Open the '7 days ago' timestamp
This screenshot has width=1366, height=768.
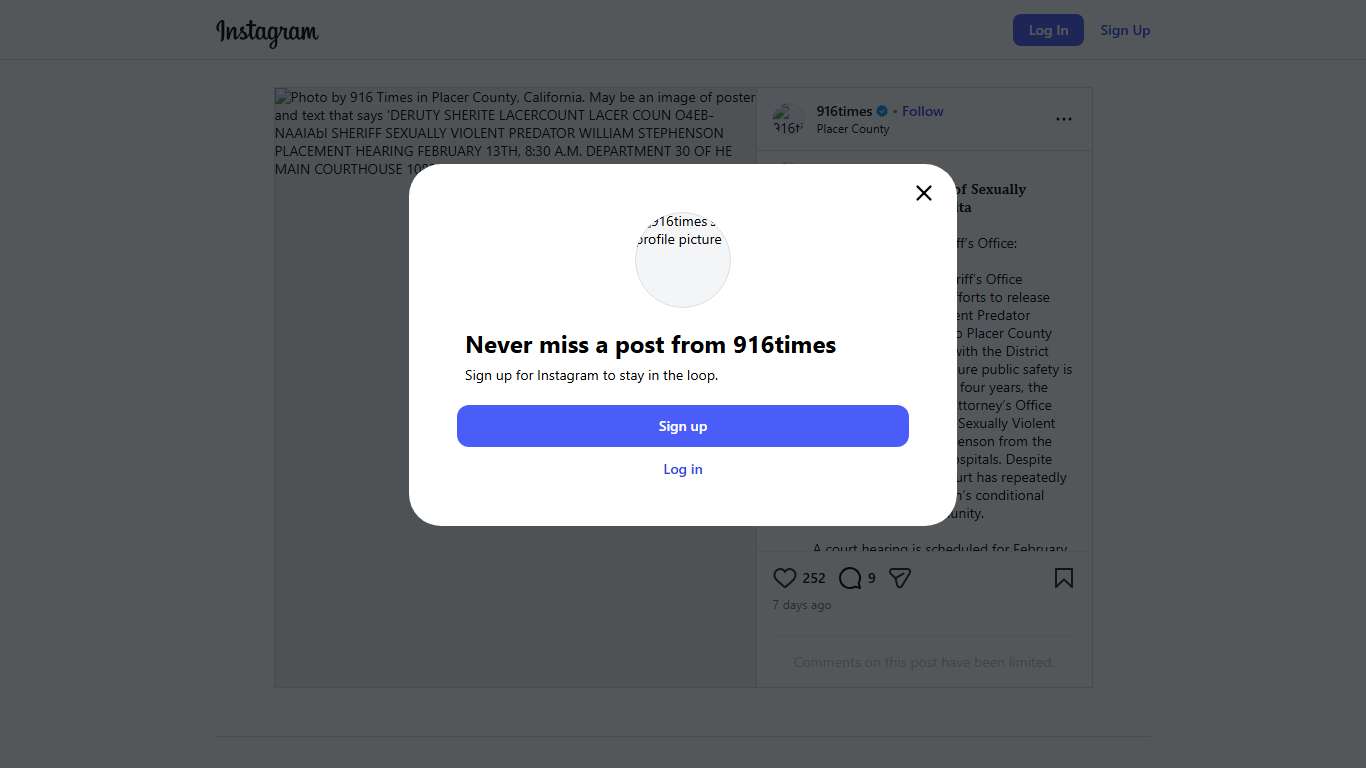click(802, 605)
